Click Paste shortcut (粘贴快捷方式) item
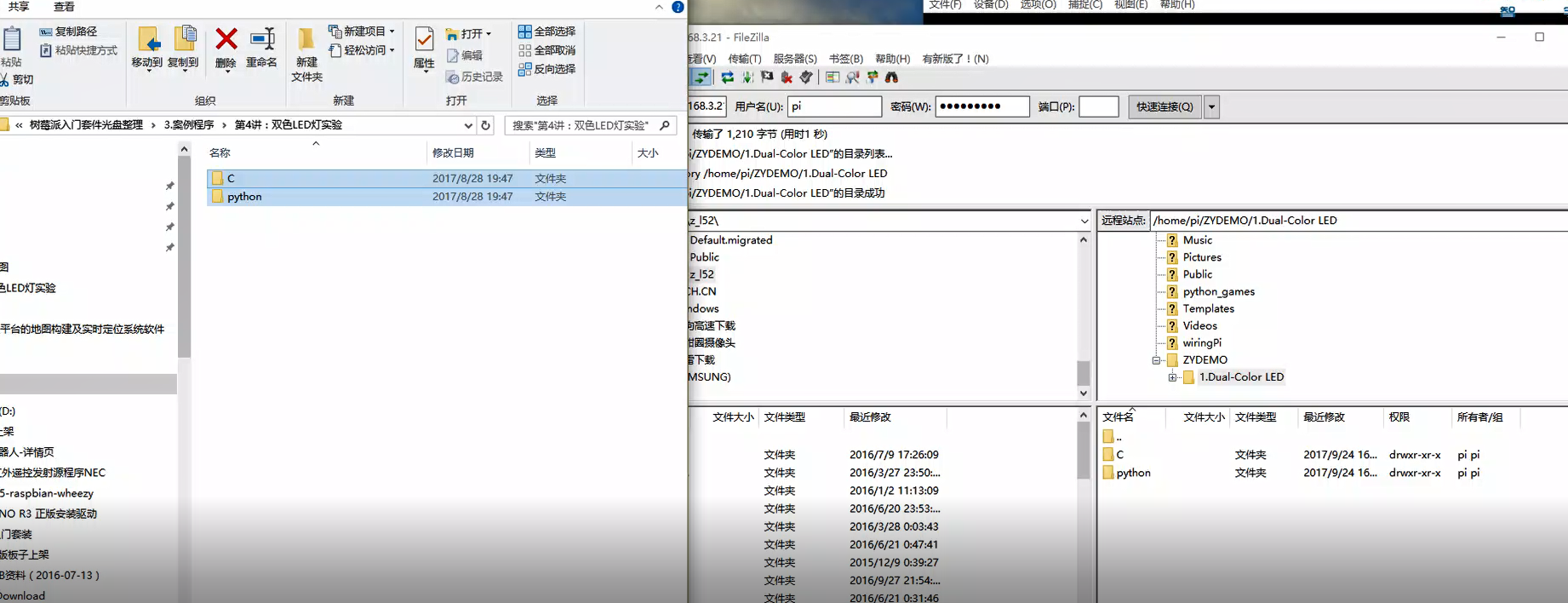This screenshot has width=1568, height=603. pos(78,50)
